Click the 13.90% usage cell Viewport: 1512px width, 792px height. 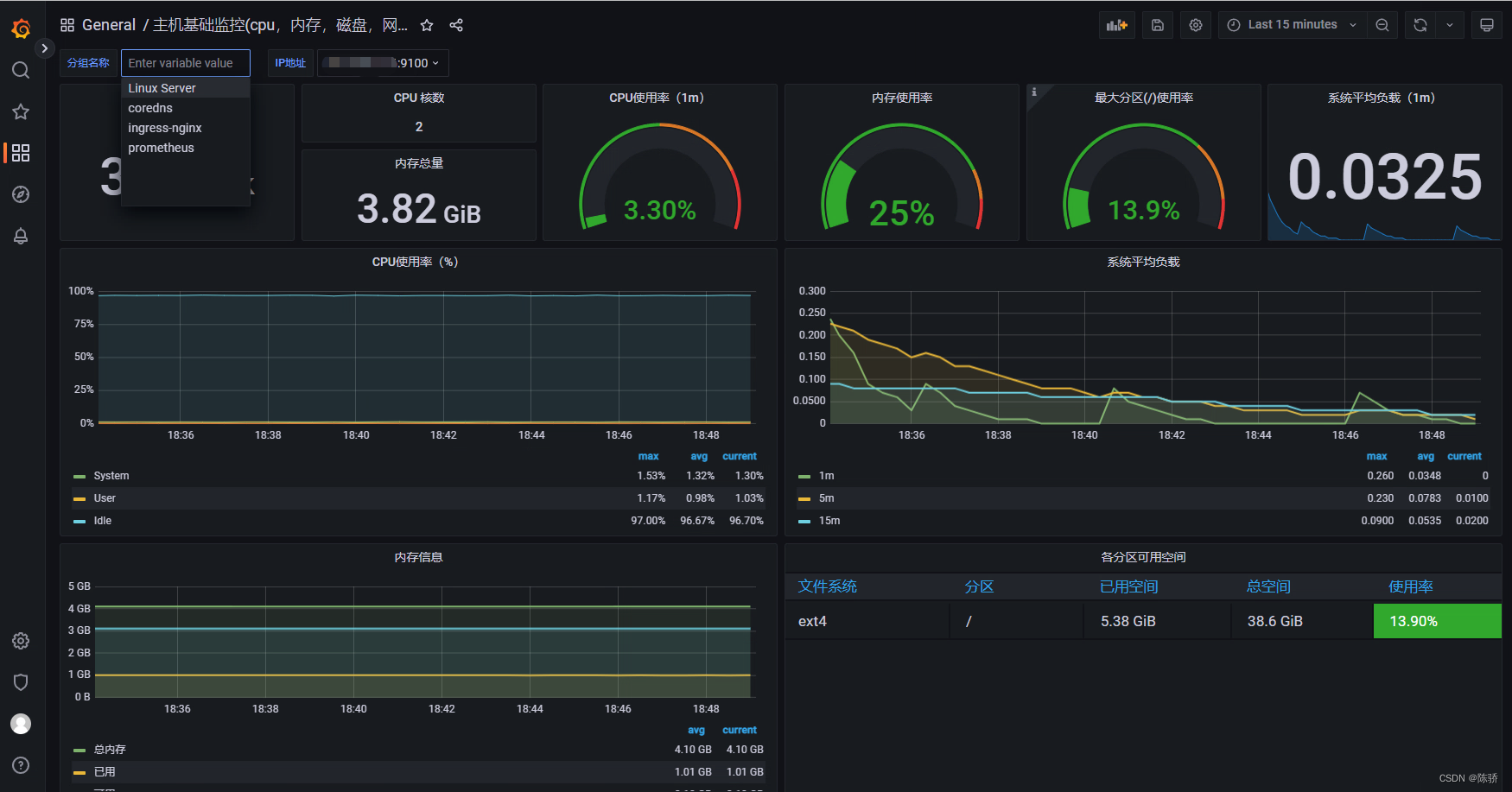point(1438,621)
